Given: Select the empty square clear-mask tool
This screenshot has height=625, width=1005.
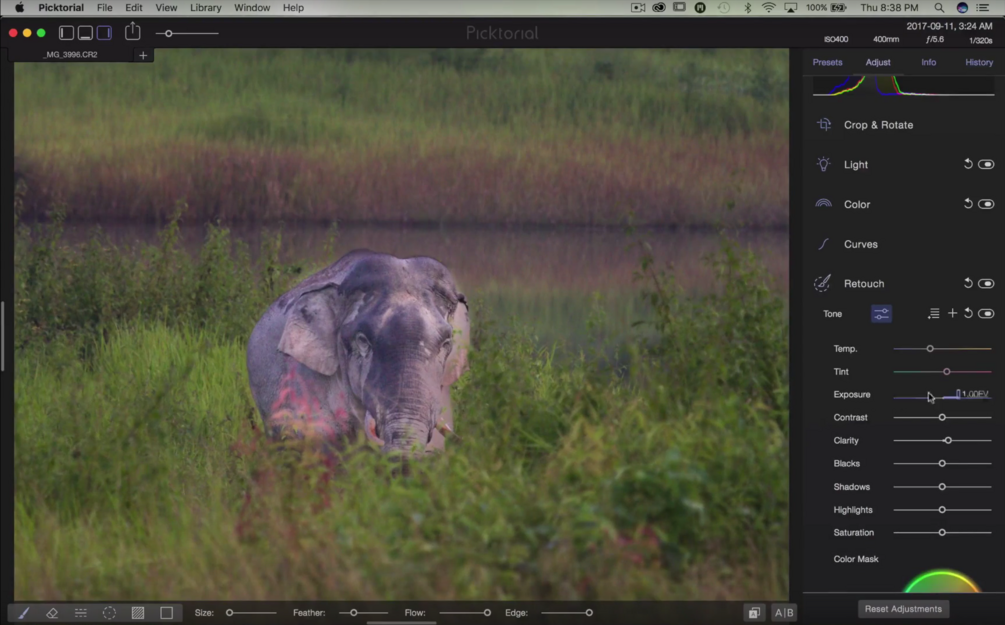Looking at the screenshot, I should (167, 613).
